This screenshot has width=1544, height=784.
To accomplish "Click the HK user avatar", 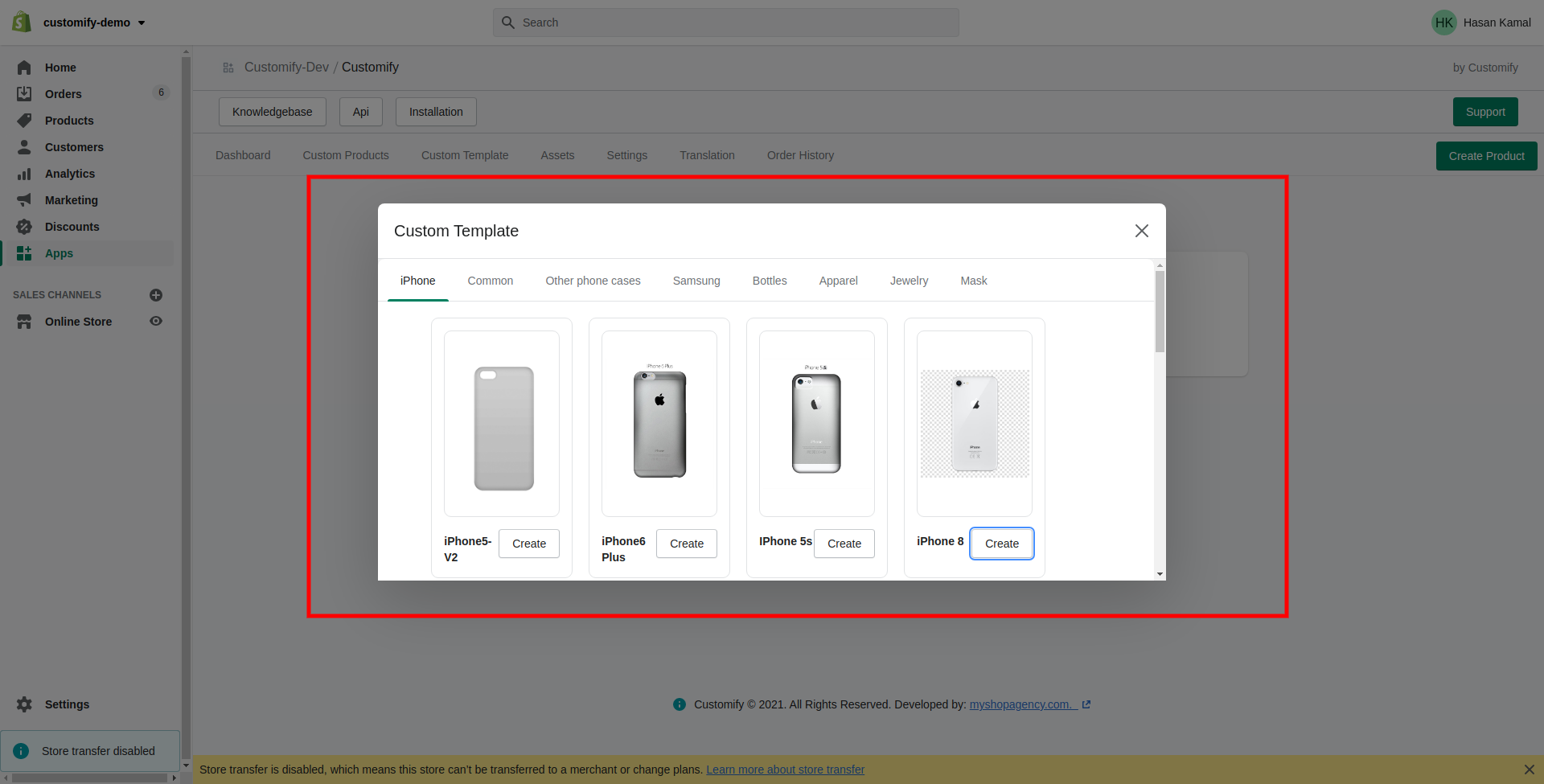I will pyautogui.click(x=1443, y=23).
